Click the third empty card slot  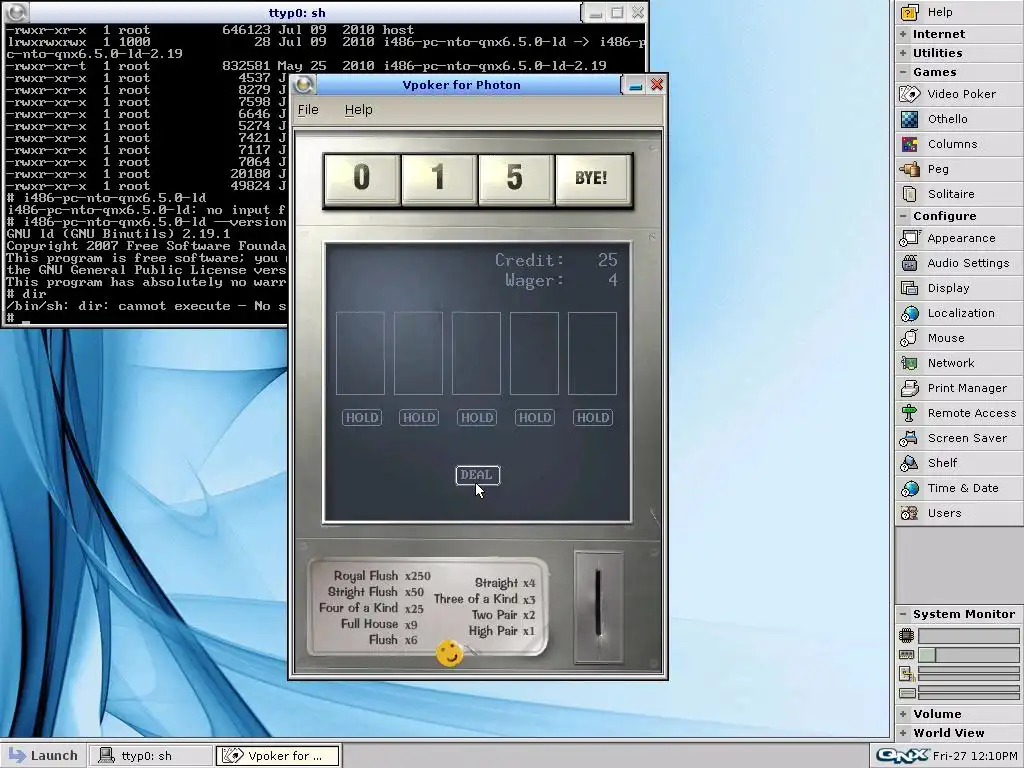(476, 353)
